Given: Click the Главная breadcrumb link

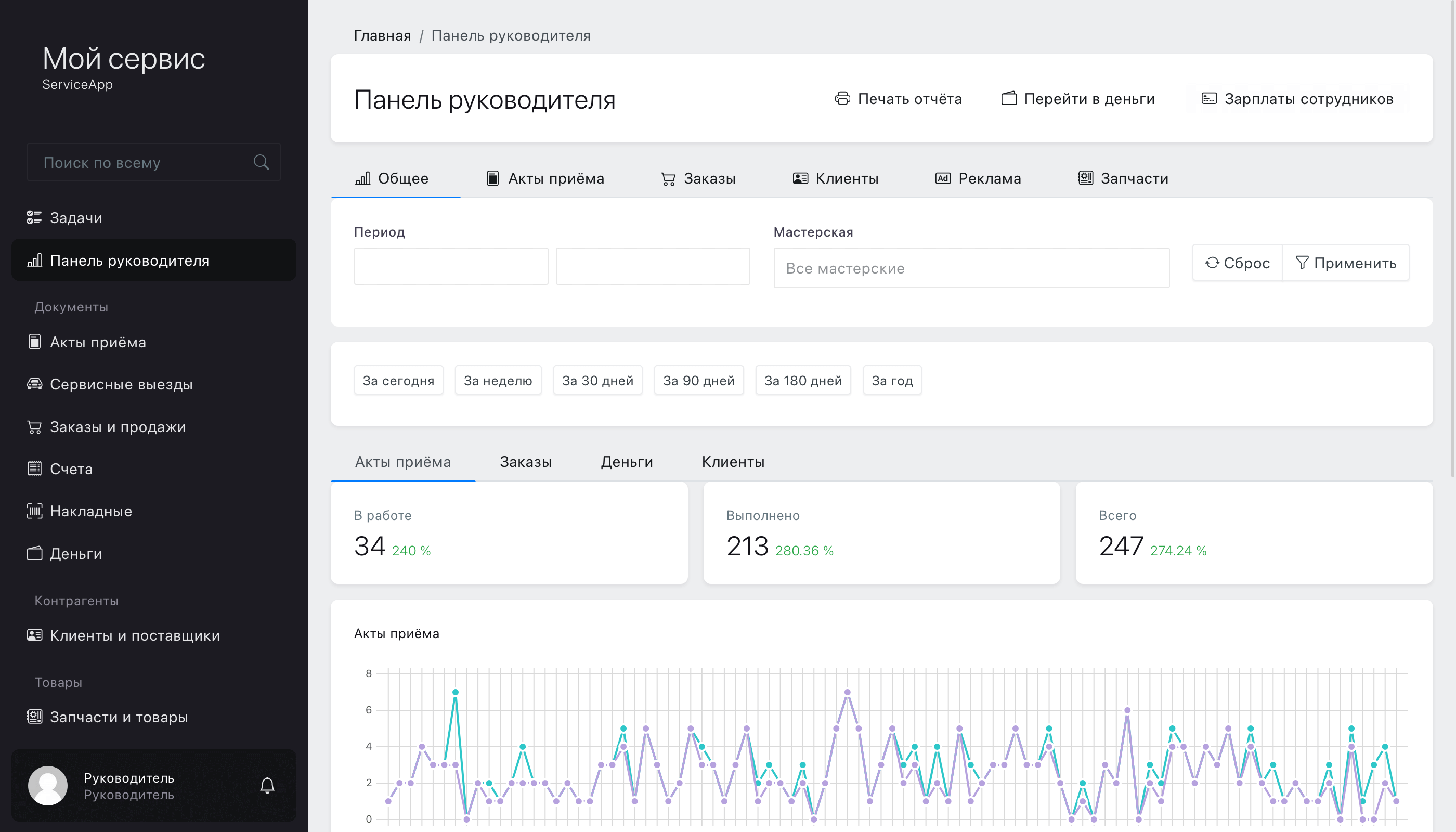Looking at the screenshot, I should coord(382,35).
